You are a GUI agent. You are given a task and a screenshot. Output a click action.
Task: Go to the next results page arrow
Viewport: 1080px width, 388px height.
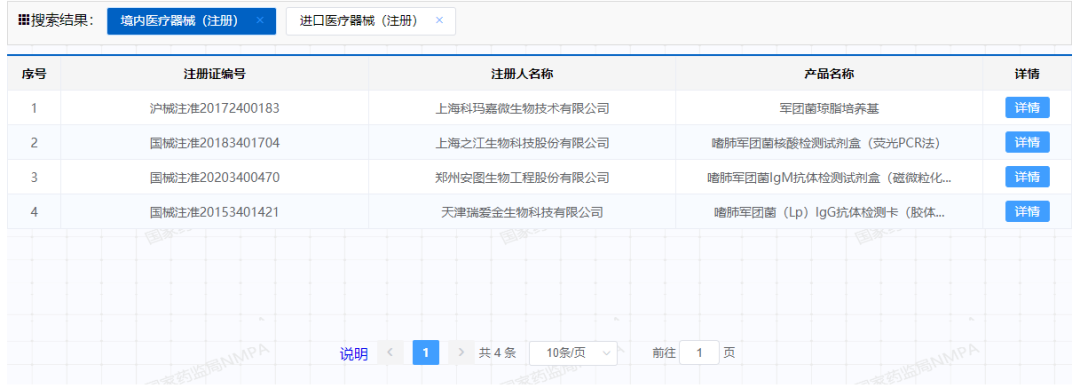pyautogui.click(x=461, y=353)
